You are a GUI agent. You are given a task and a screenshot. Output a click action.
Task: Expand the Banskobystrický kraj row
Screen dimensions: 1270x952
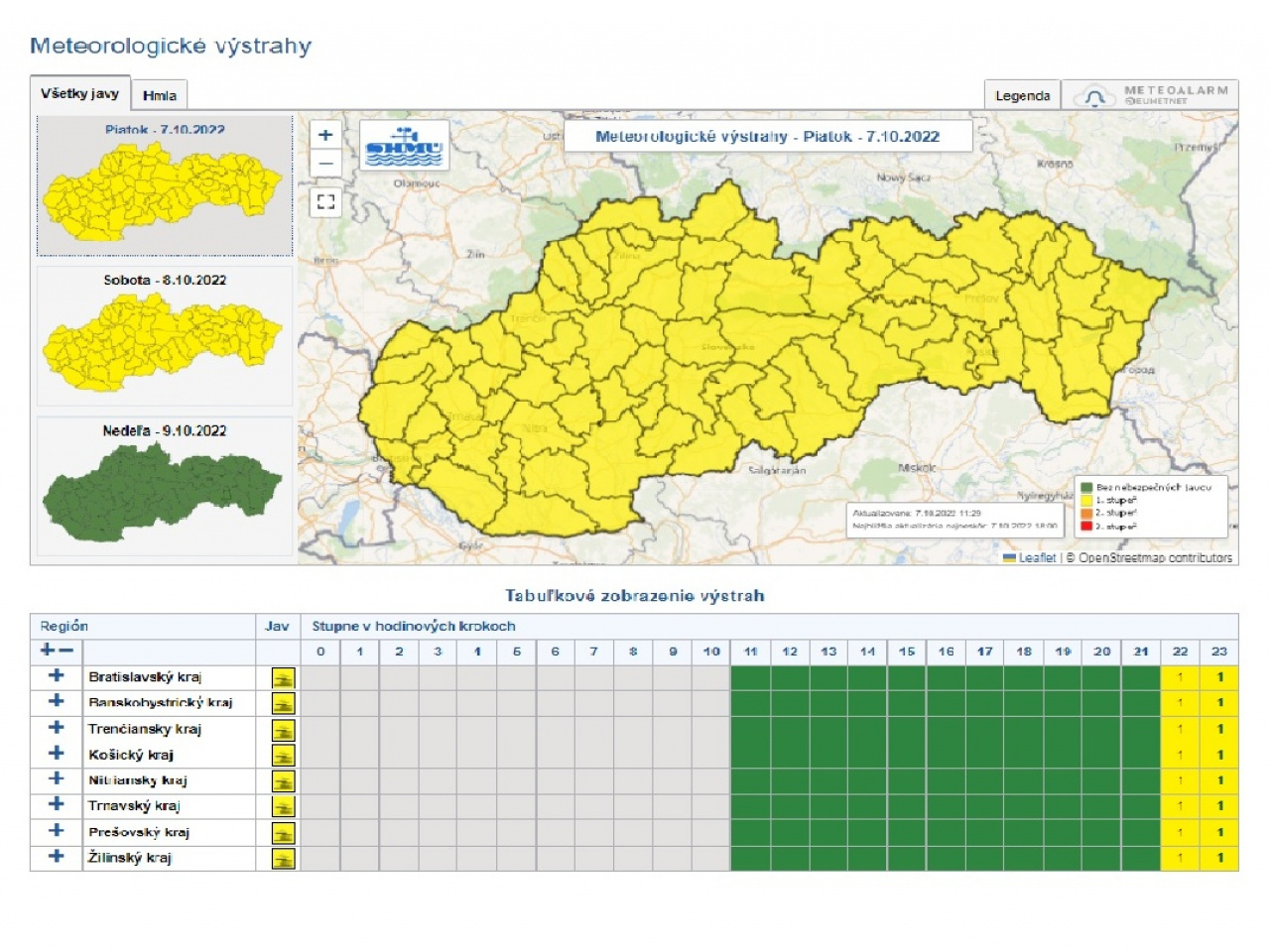coord(57,701)
